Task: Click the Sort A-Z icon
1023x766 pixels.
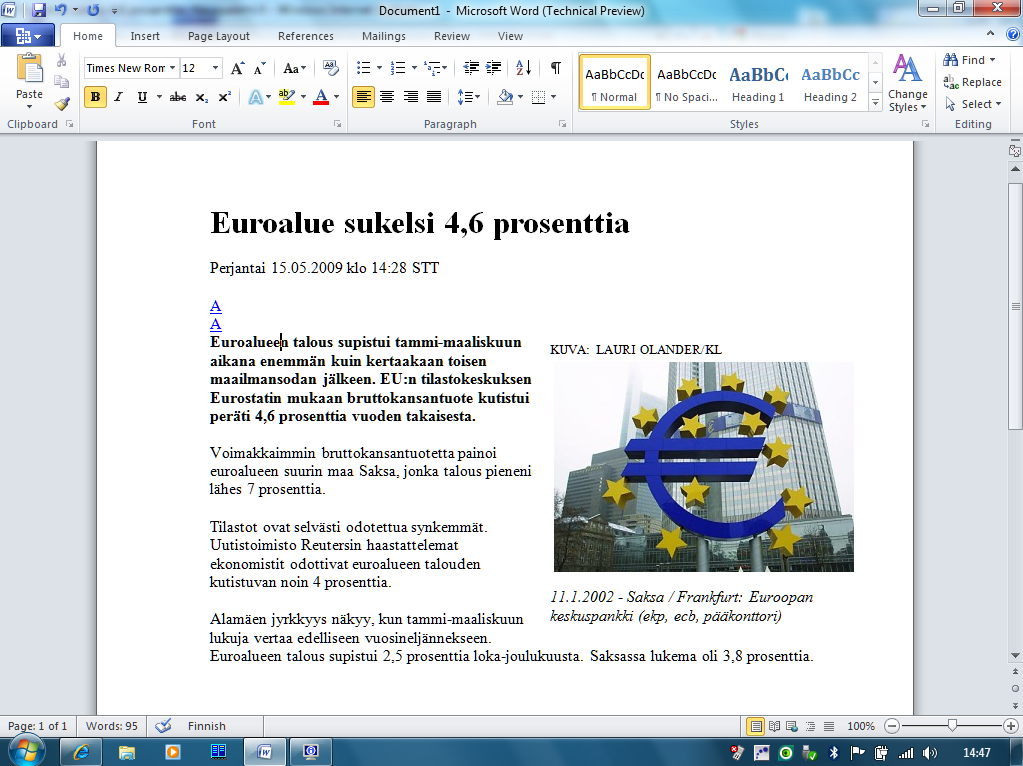Action: coord(523,68)
